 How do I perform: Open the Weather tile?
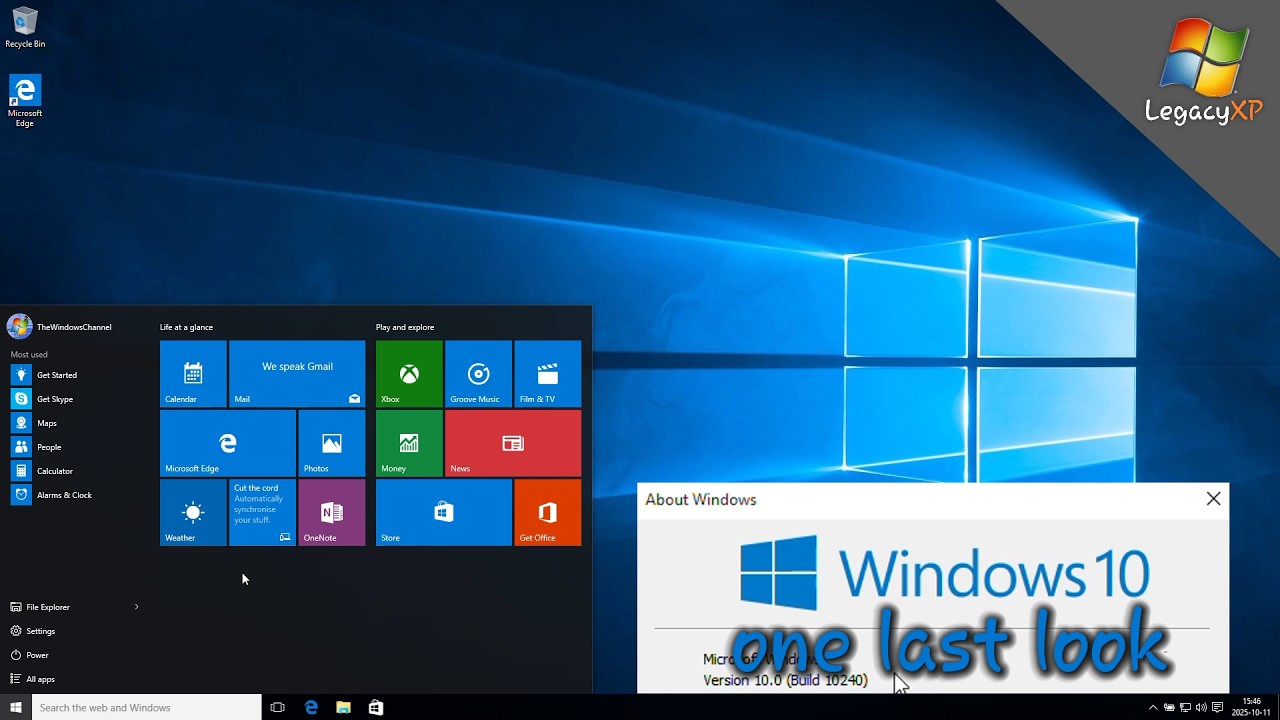[x=193, y=512]
